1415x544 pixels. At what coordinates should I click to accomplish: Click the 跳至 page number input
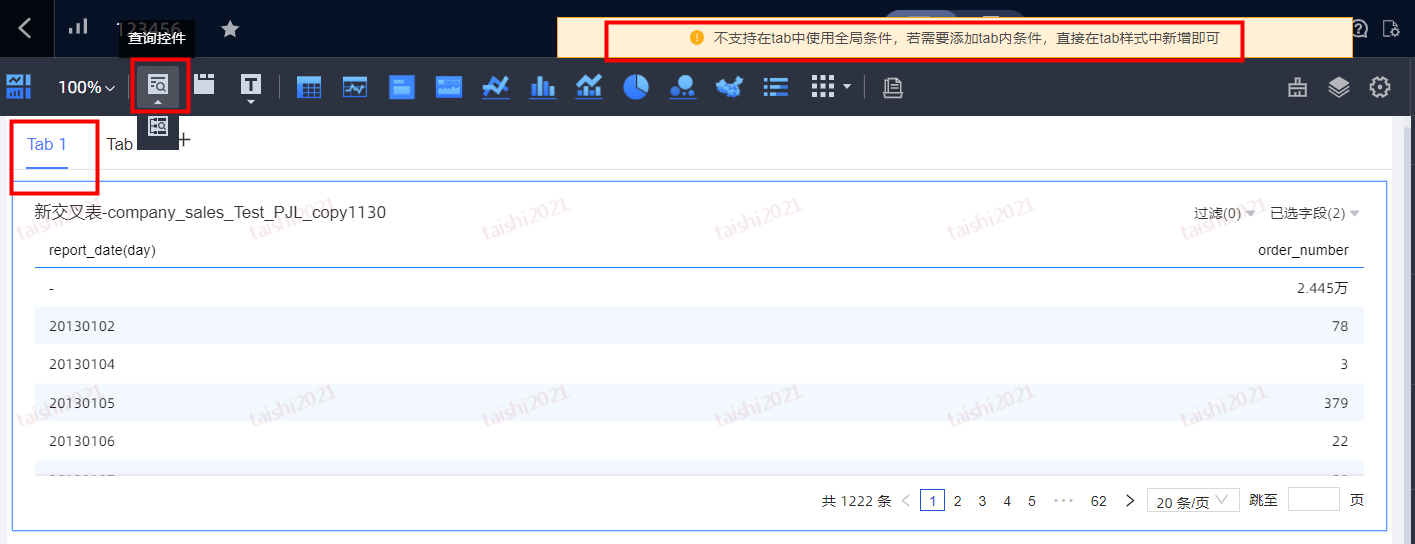[x=1313, y=500]
